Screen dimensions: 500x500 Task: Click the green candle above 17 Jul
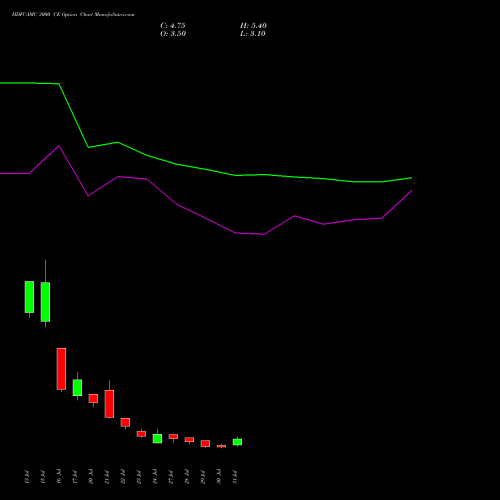[x=77, y=388]
